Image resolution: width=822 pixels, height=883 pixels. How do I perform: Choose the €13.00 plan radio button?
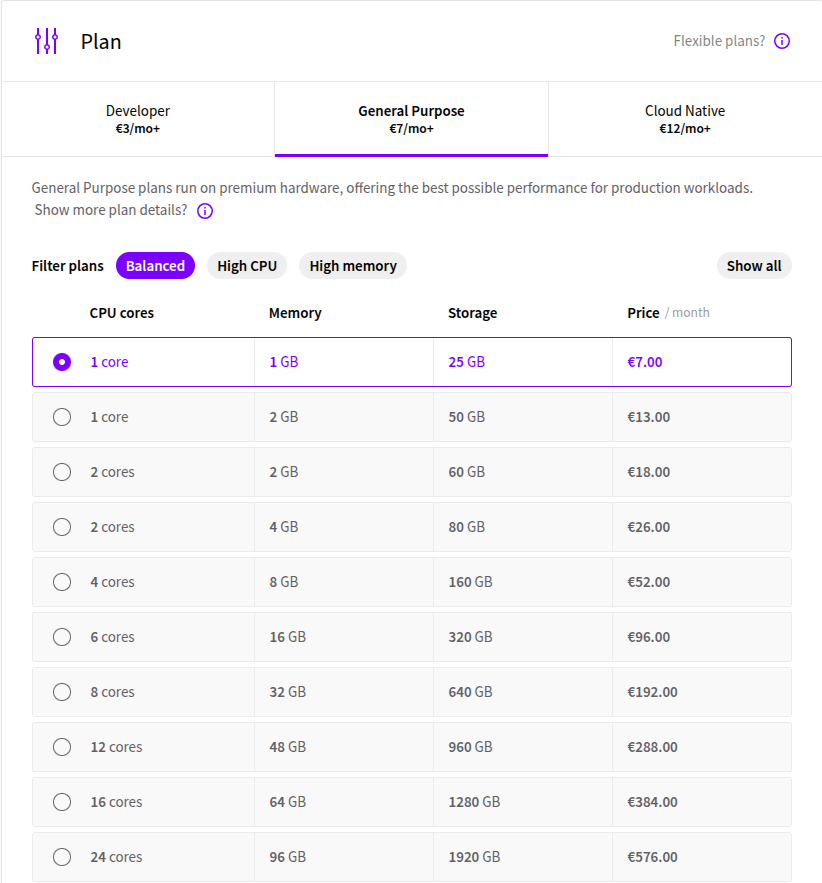coord(62,417)
